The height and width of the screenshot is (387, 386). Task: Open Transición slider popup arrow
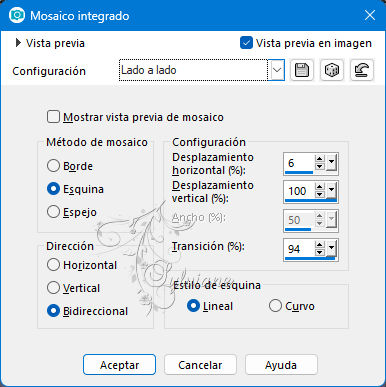coord(331,249)
